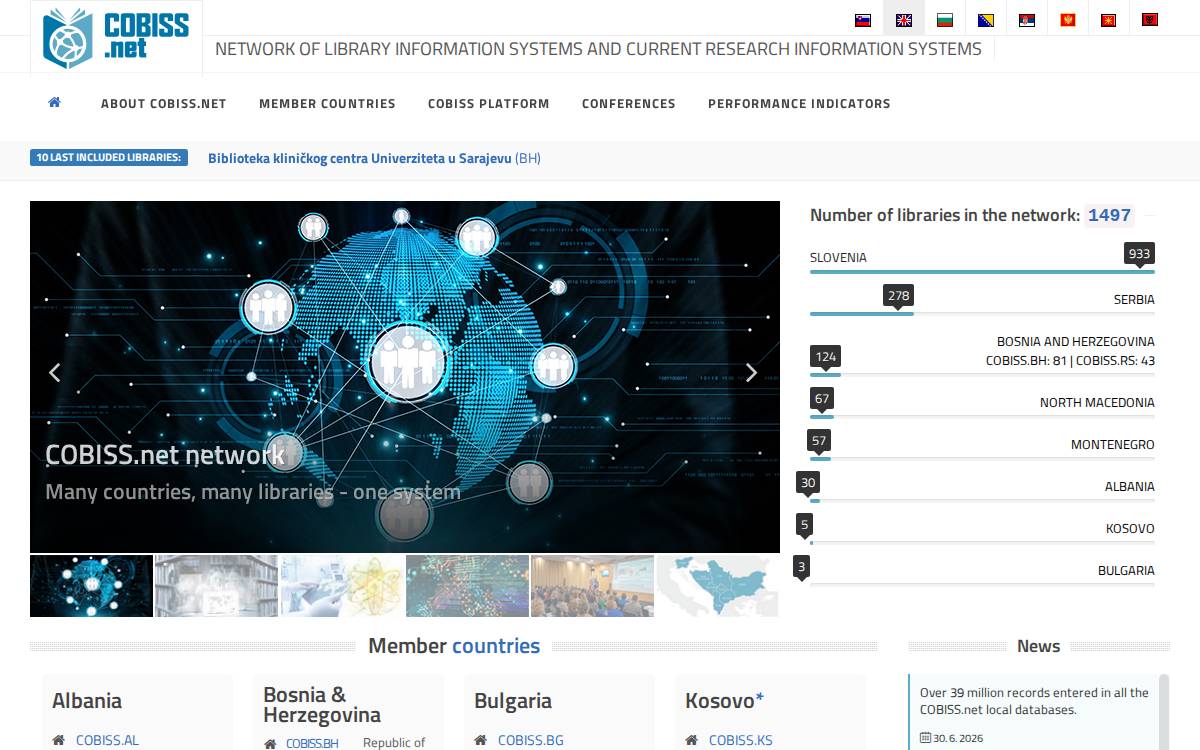Switch language via the Slovenian flag

click(x=863, y=20)
